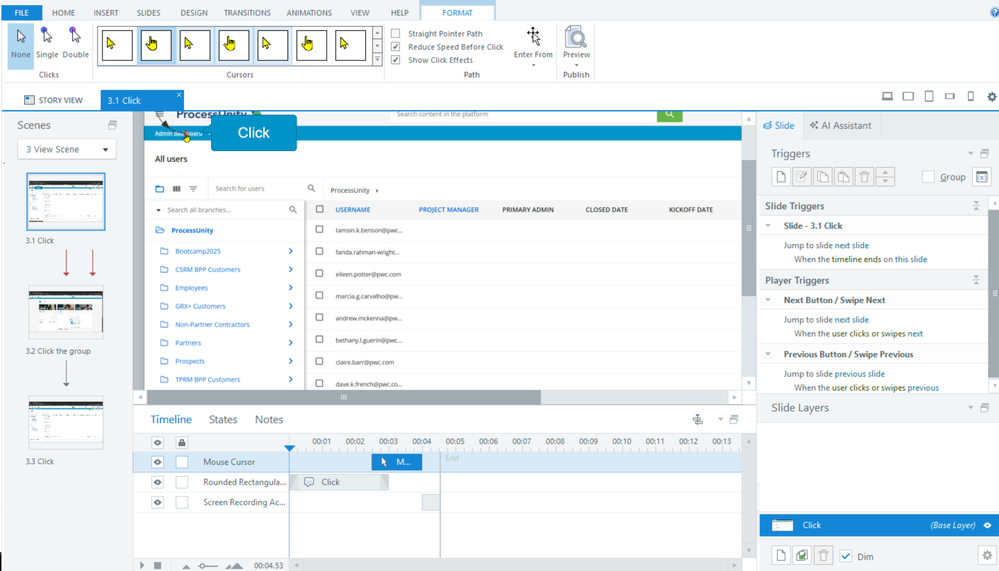Uncheck Reduce Speed Before Click
999x571 pixels.
(x=396, y=47)
